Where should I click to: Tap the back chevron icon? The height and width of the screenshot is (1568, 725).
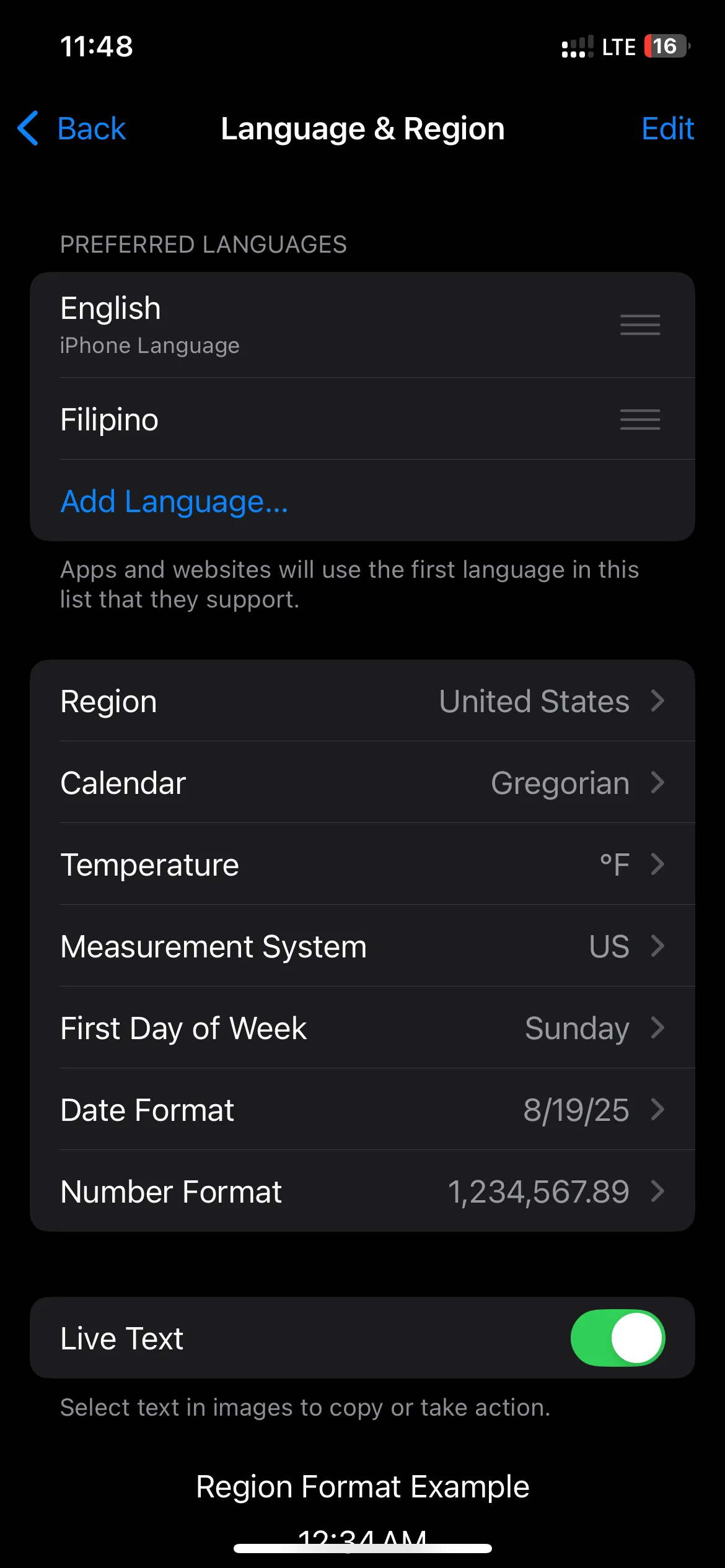(x=28, y=128)
